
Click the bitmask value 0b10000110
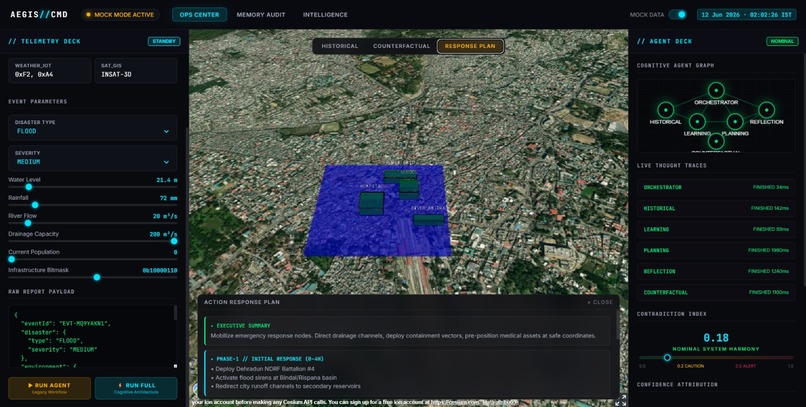(159, 270)
